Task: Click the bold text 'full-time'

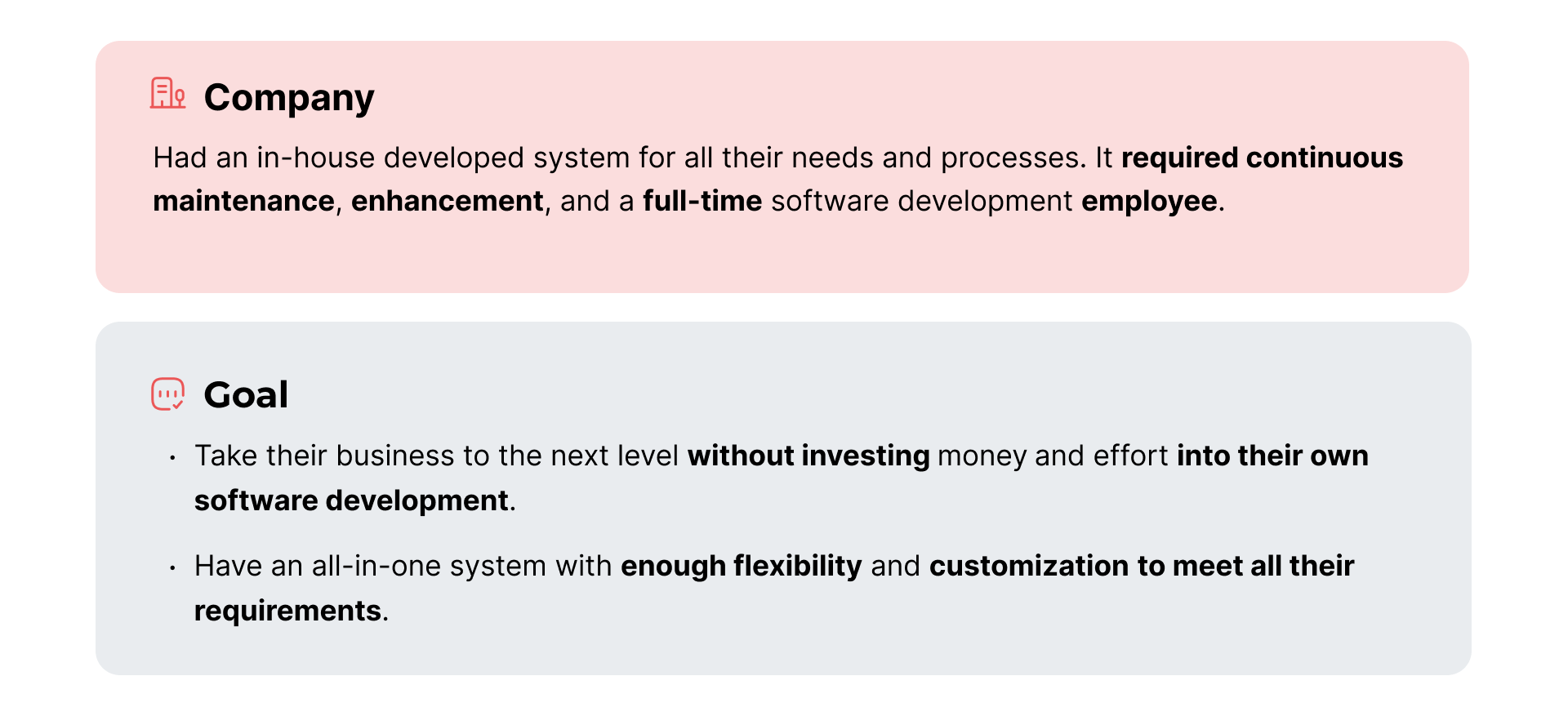Action: pyautogui.click(x=702, y=201)
